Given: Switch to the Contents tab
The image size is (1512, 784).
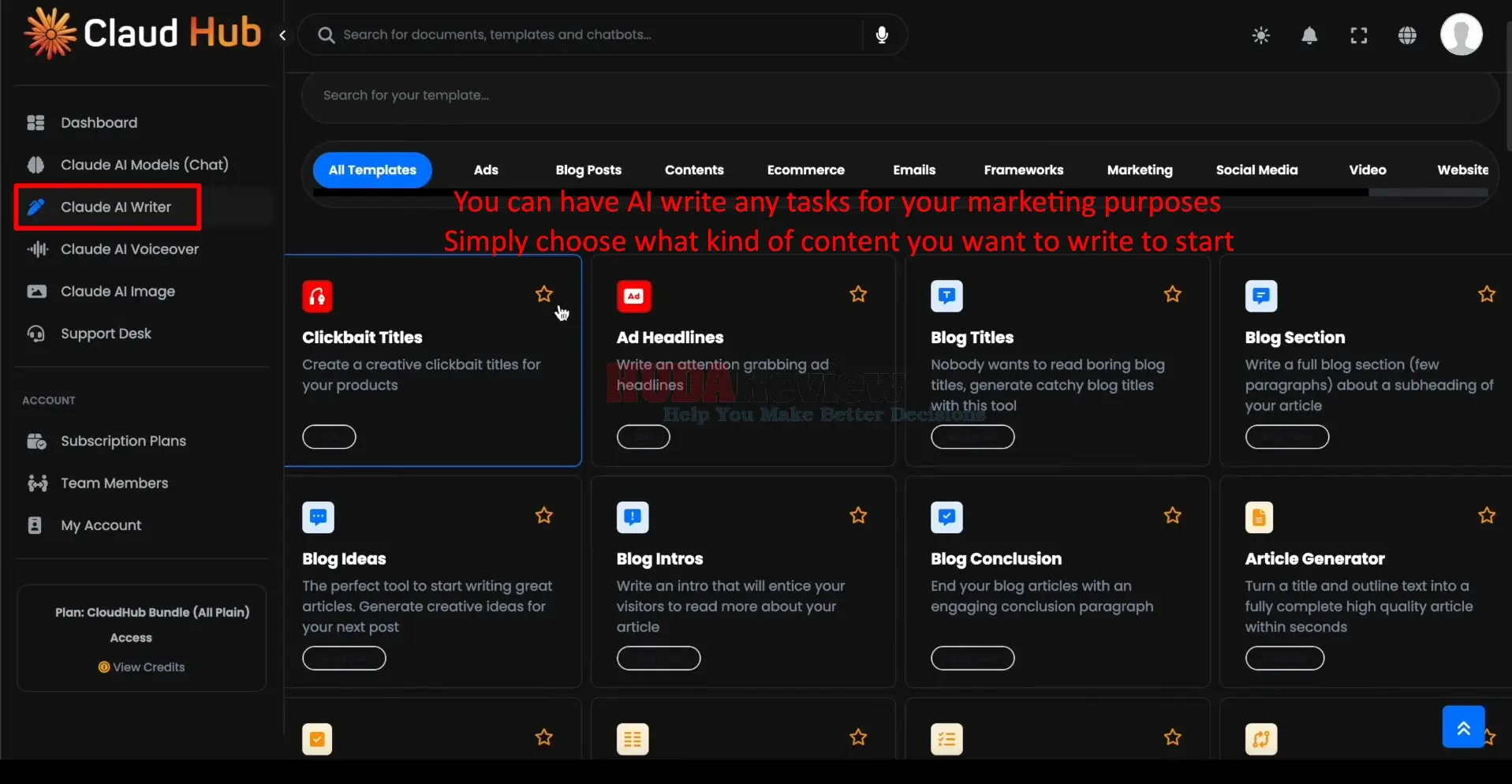Looking at the screenshot, I should (694, 170).
